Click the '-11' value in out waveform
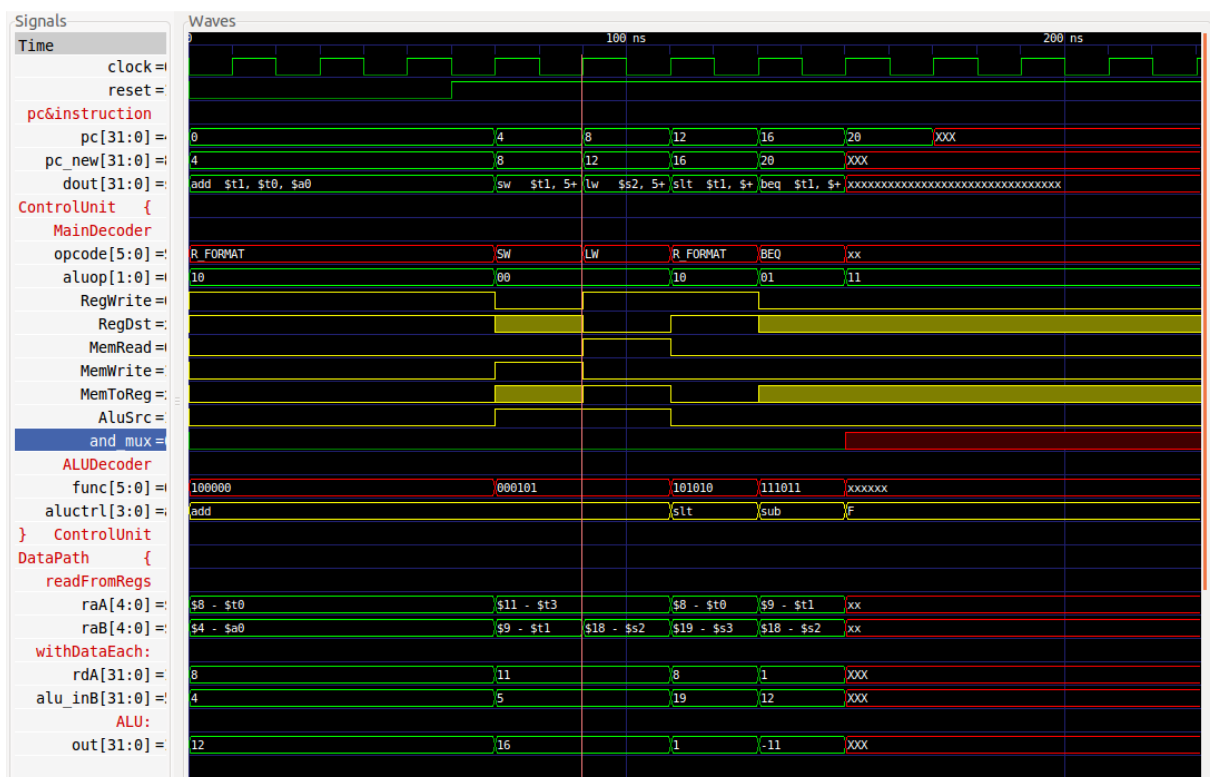 click(x=771, y=745)
